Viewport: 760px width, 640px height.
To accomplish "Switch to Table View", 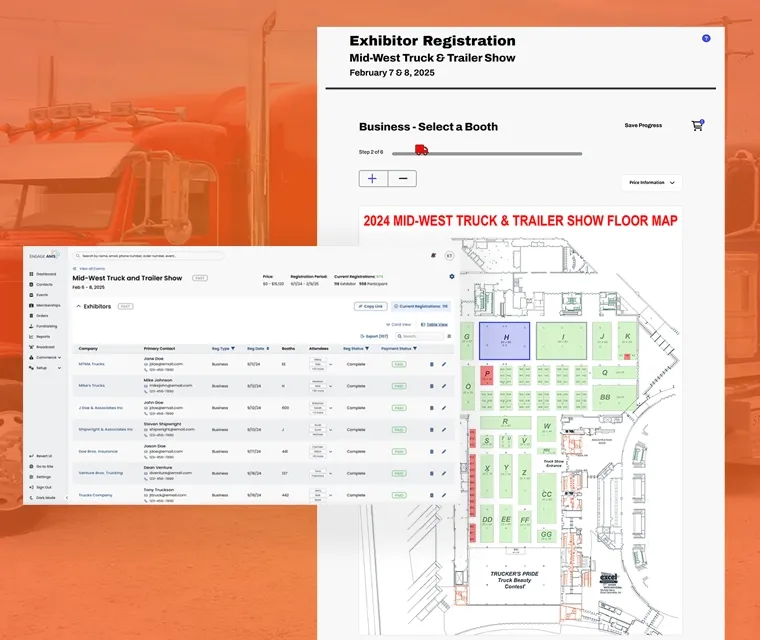I will (434, 324).
